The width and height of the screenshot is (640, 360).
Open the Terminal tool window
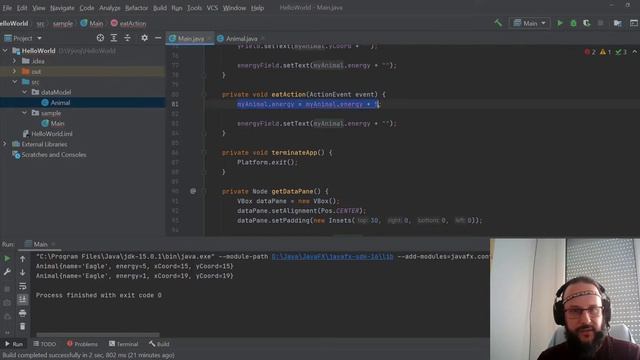[123, 344]
